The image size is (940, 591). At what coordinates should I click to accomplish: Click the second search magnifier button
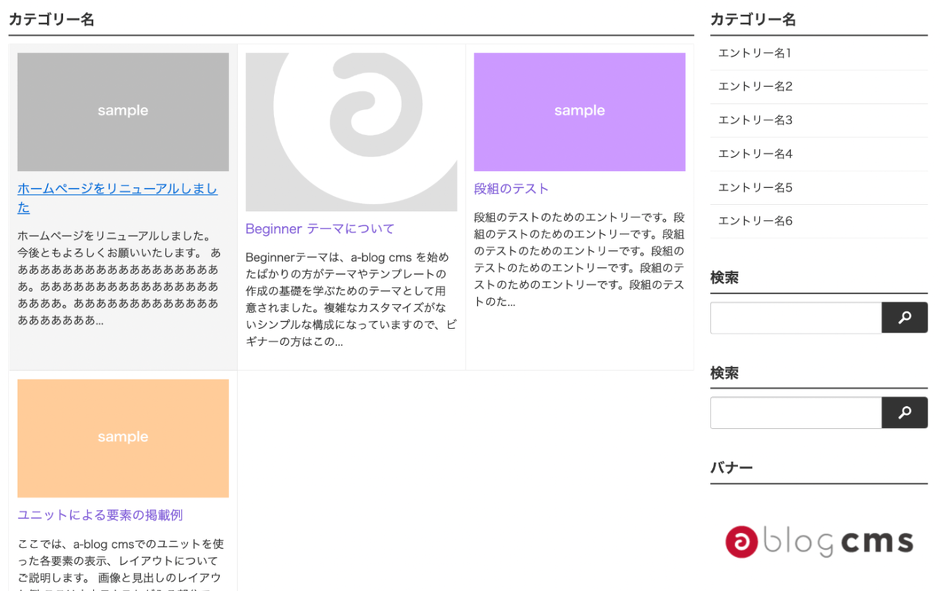click(904, 413)
